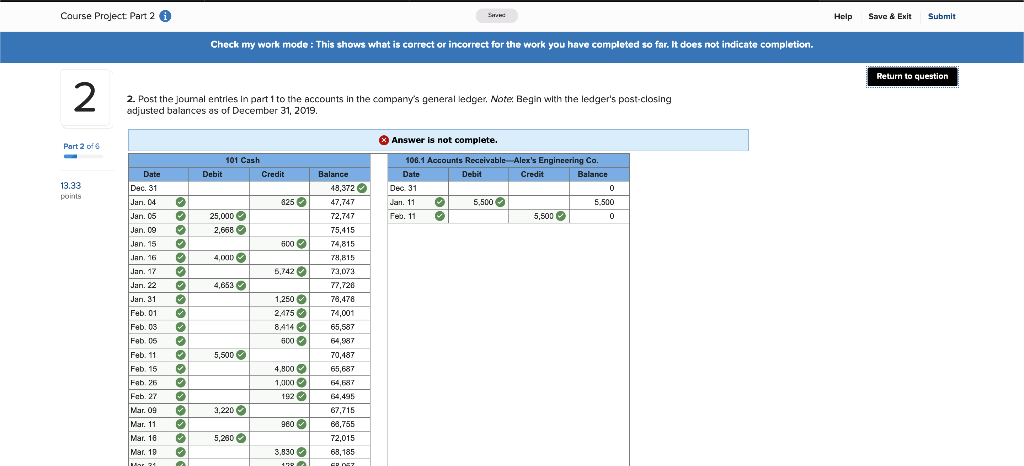
Task: Click the check icon beside Cash Jan. 05 date
Action: 180,216
